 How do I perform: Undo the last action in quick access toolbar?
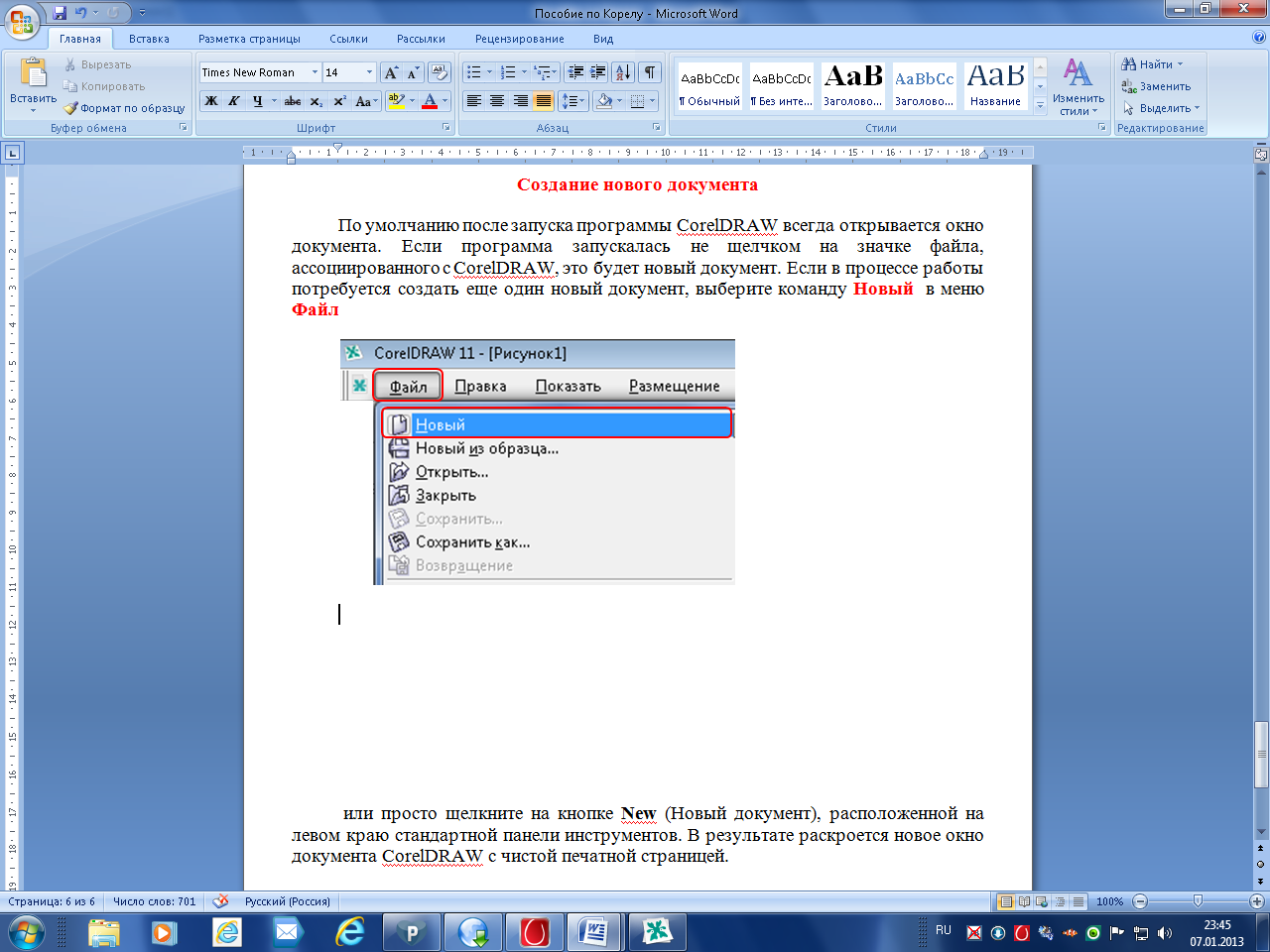coord(80,13)
